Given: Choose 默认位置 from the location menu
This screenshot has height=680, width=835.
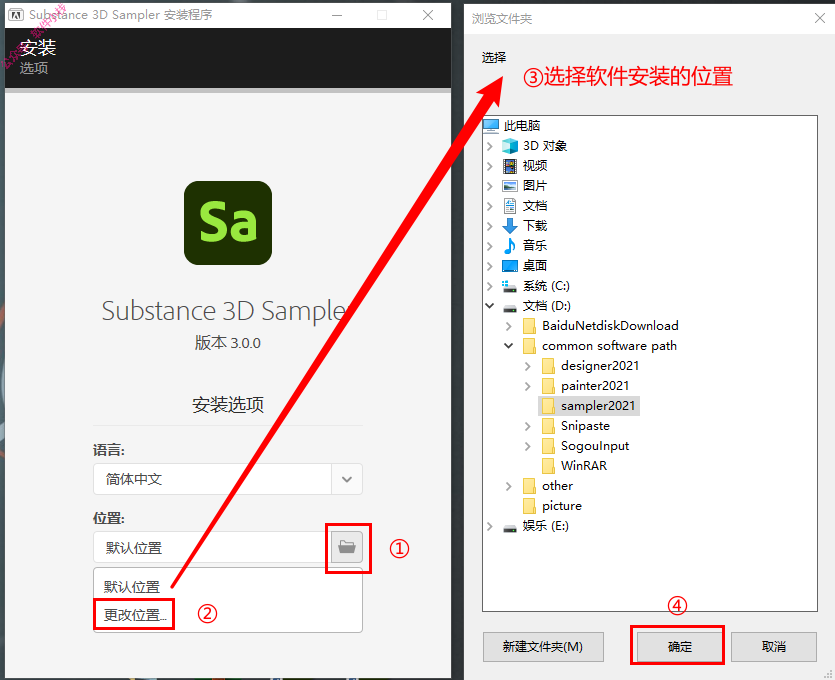Looking at the screenshot, I should 132,587.
